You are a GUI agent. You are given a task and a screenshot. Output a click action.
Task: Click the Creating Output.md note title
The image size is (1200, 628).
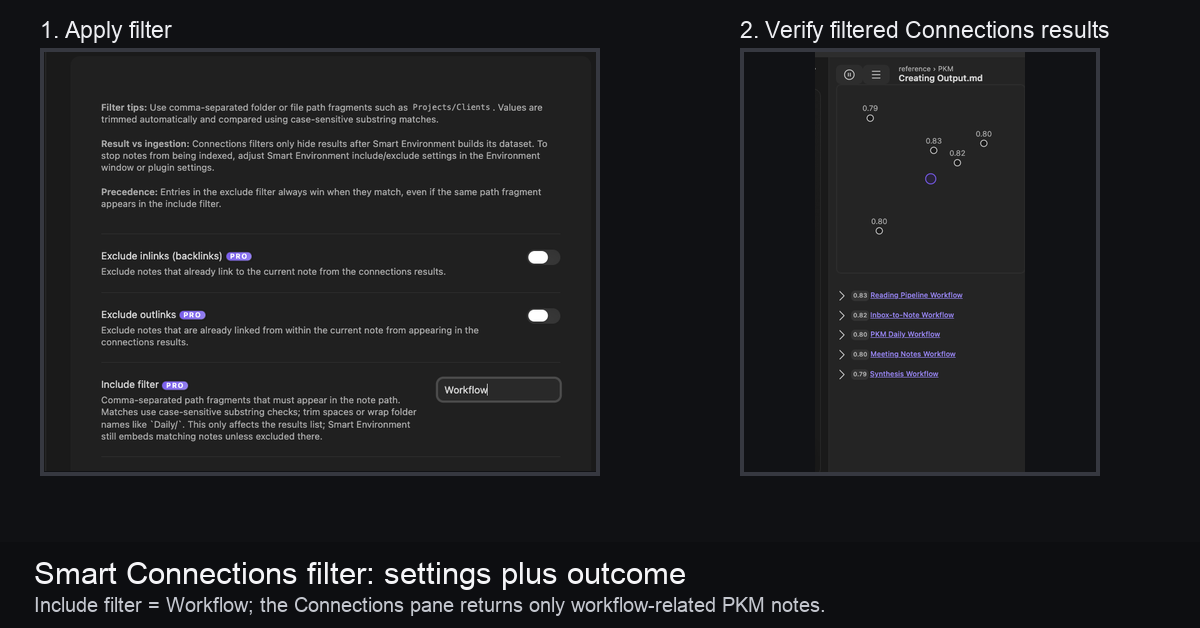click(x=940, y=78)
